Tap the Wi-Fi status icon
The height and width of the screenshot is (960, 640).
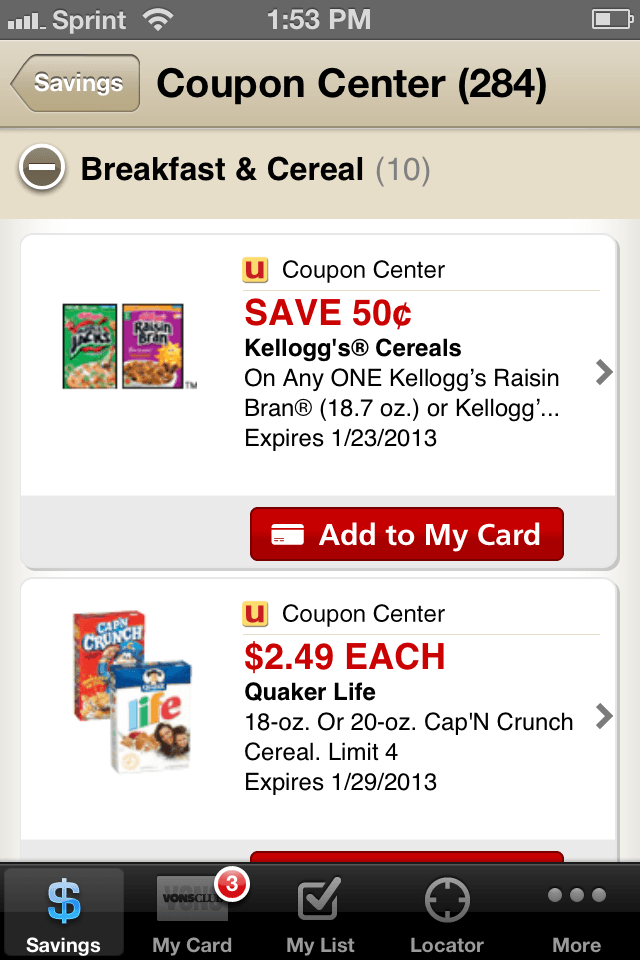pyautogui.click(x=158, y=20)
